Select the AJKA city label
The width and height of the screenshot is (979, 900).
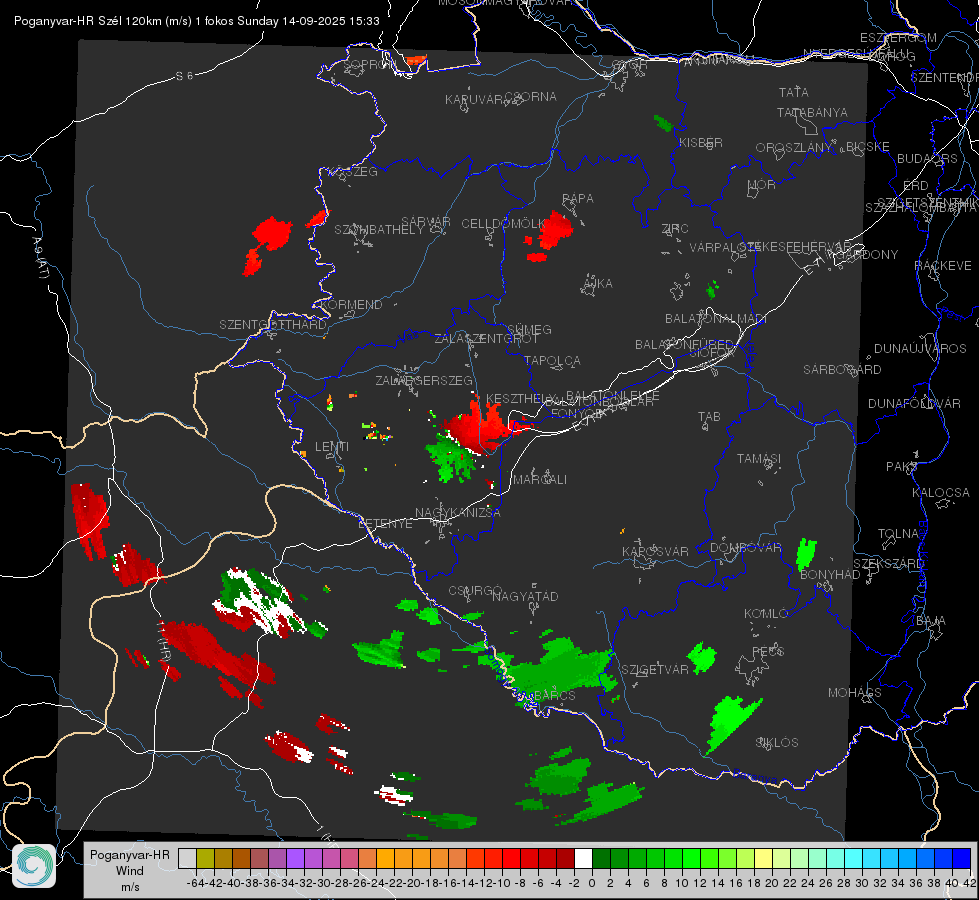[x=598, y=284]
